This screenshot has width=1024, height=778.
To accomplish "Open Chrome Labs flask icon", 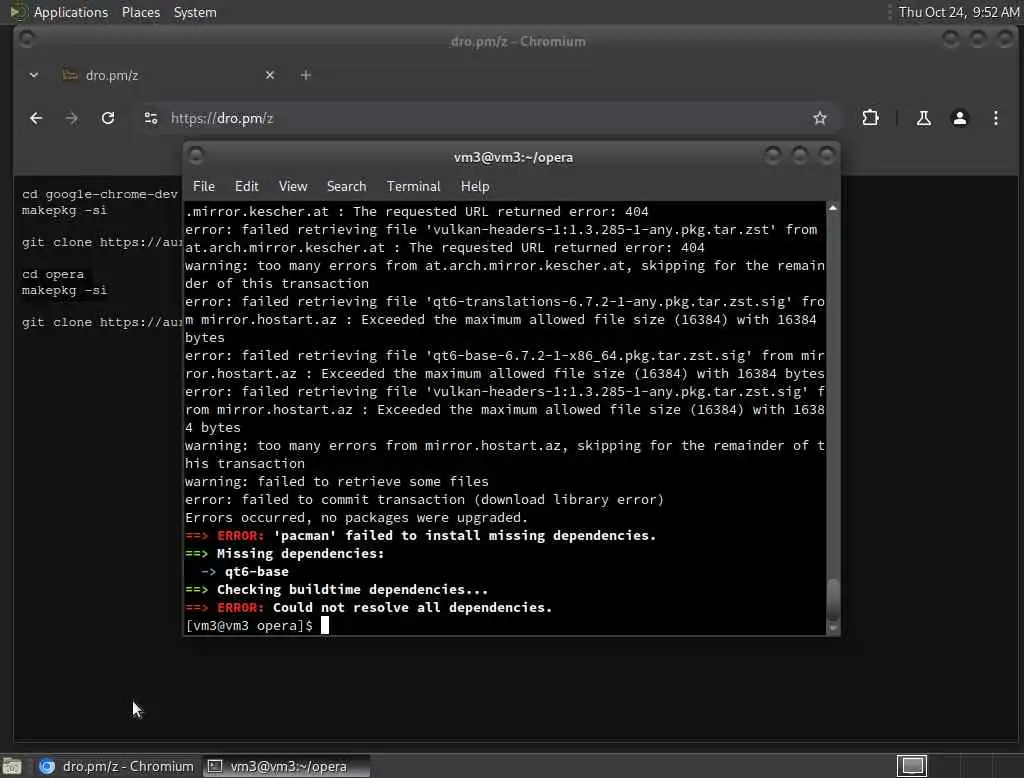I will (923, 118).
